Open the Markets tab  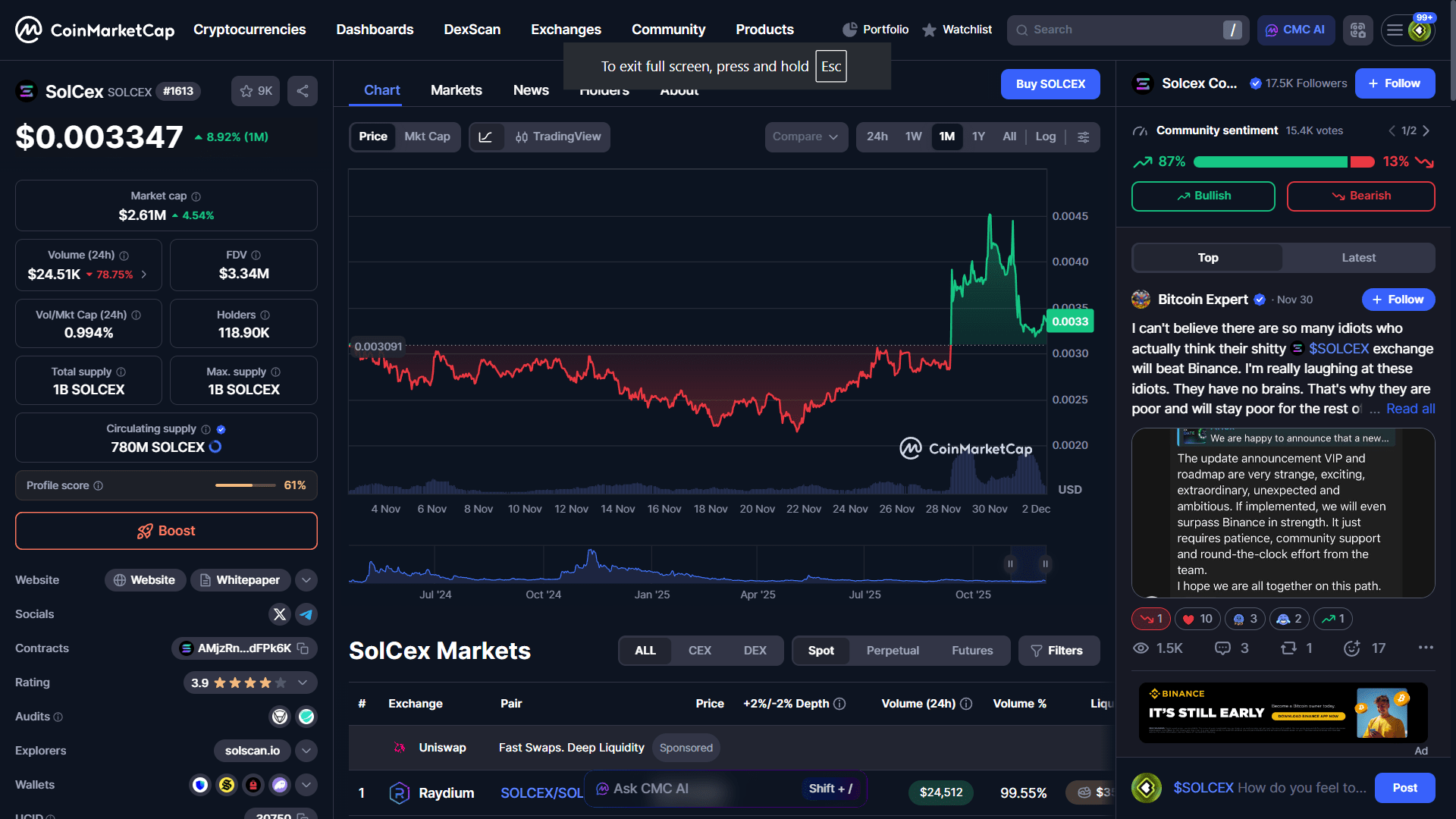(456, 90)
